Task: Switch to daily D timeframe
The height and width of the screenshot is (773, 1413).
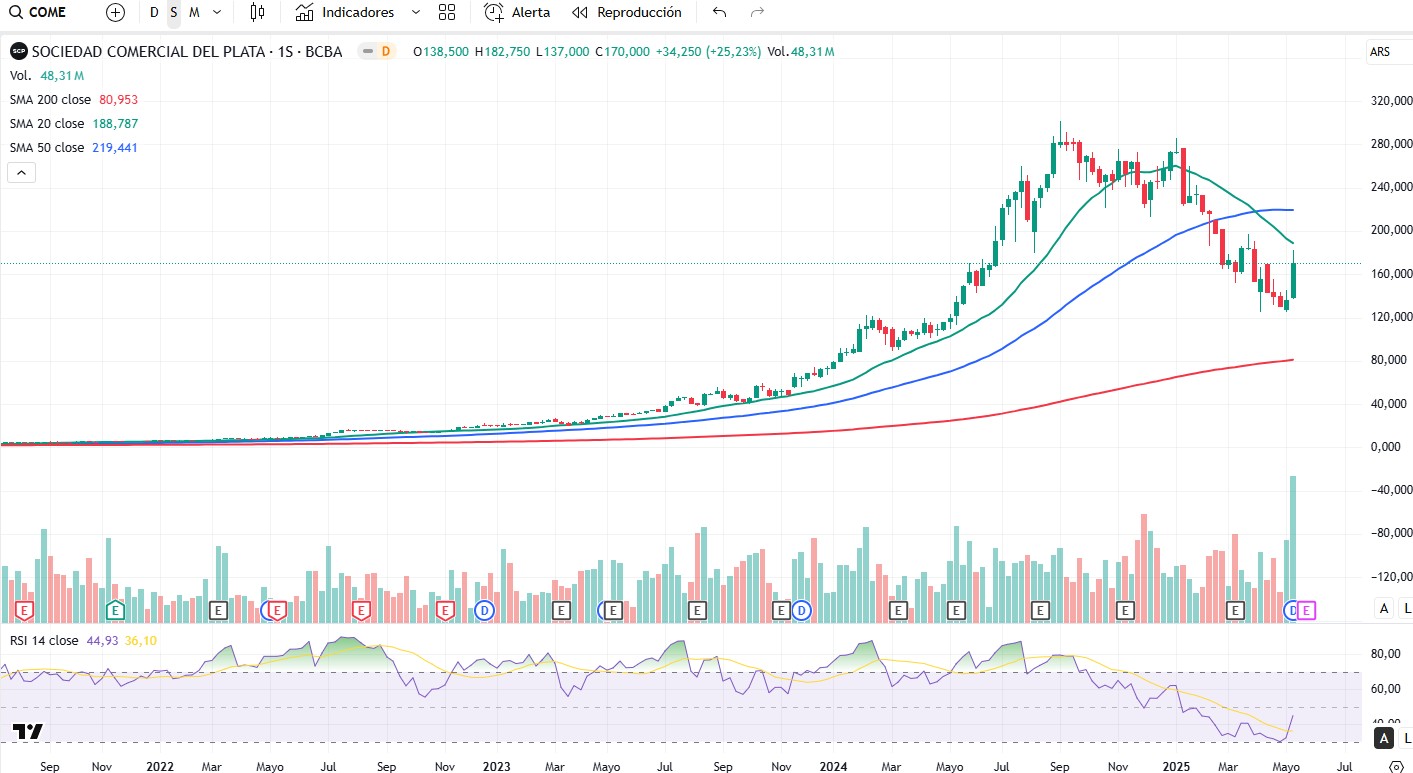Action: [x=153, y=12]
